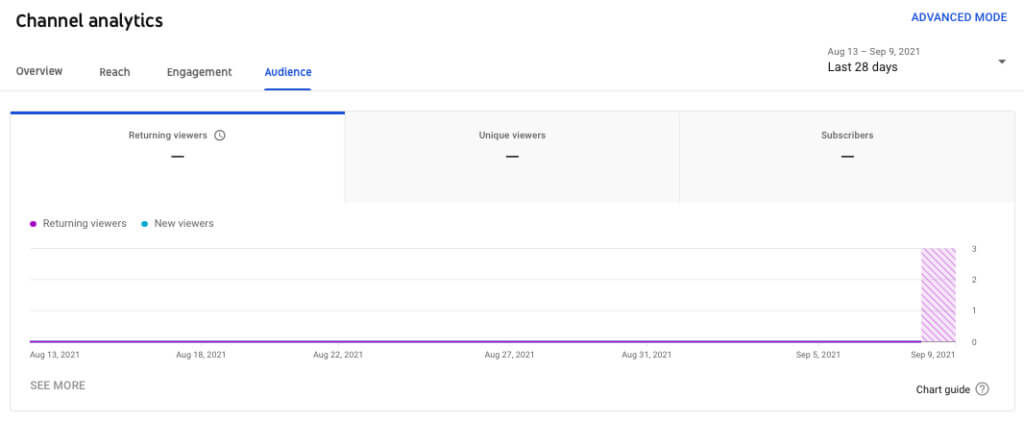The width and height of the screenshot is (1024, 422).
Task: Select the Unique viewers metric card
Action: coord(512,156)
